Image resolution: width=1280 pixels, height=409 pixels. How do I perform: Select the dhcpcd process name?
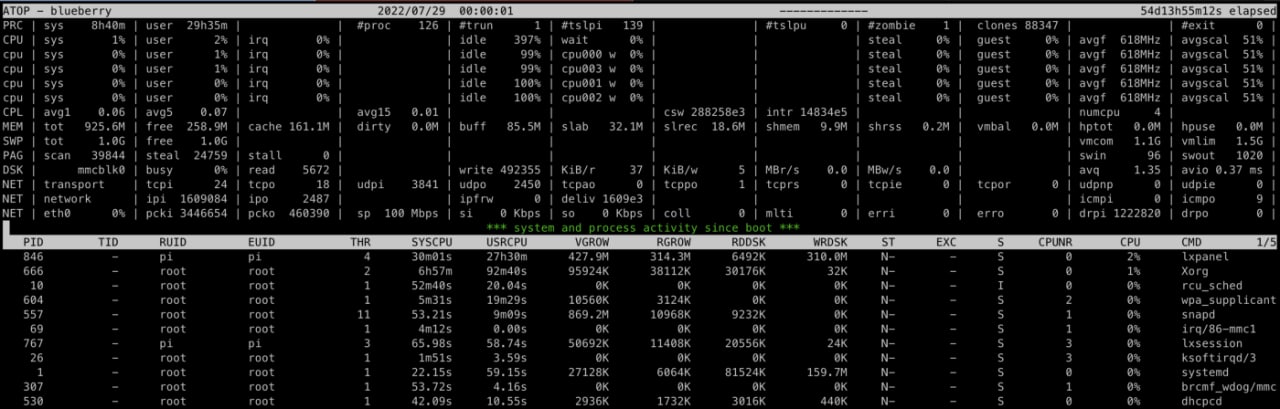coord(1203,401)
